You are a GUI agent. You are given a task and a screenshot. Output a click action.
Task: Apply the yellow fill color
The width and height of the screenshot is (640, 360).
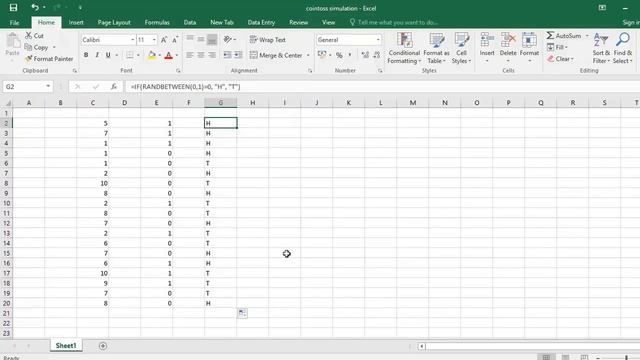coord(152,55)
